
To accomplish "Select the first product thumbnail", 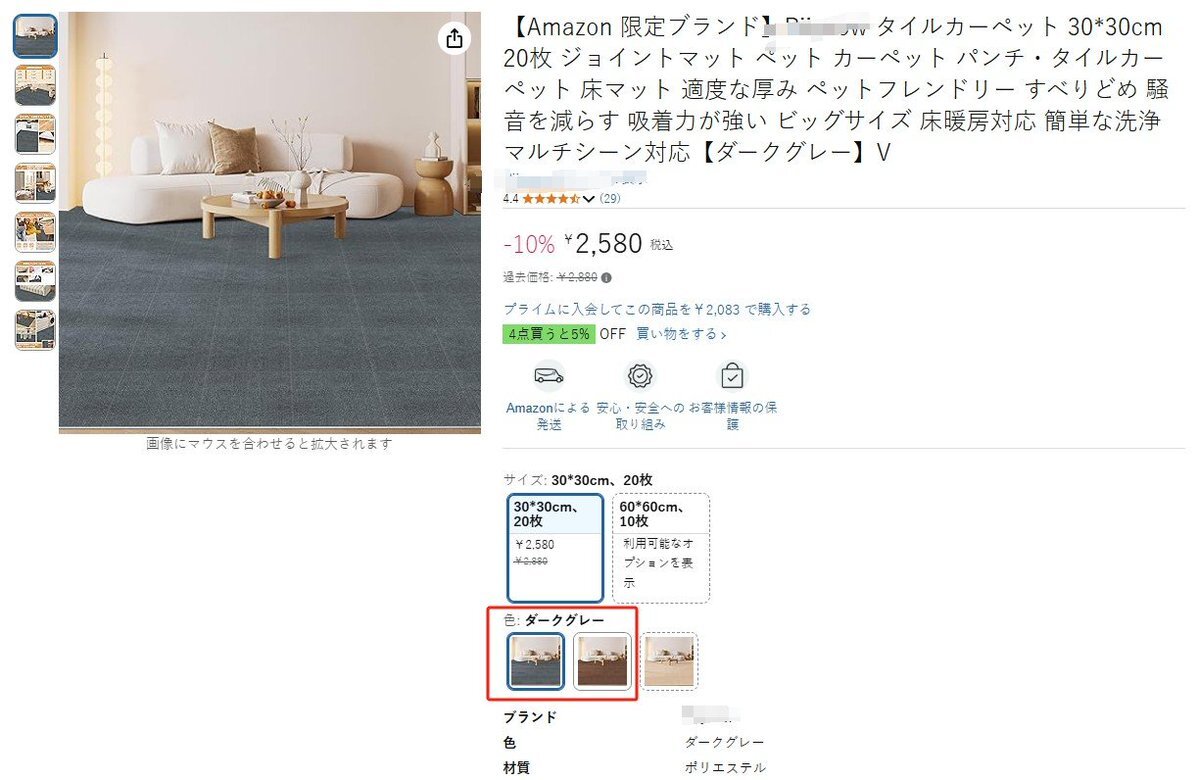I will (x=35, y=36).
